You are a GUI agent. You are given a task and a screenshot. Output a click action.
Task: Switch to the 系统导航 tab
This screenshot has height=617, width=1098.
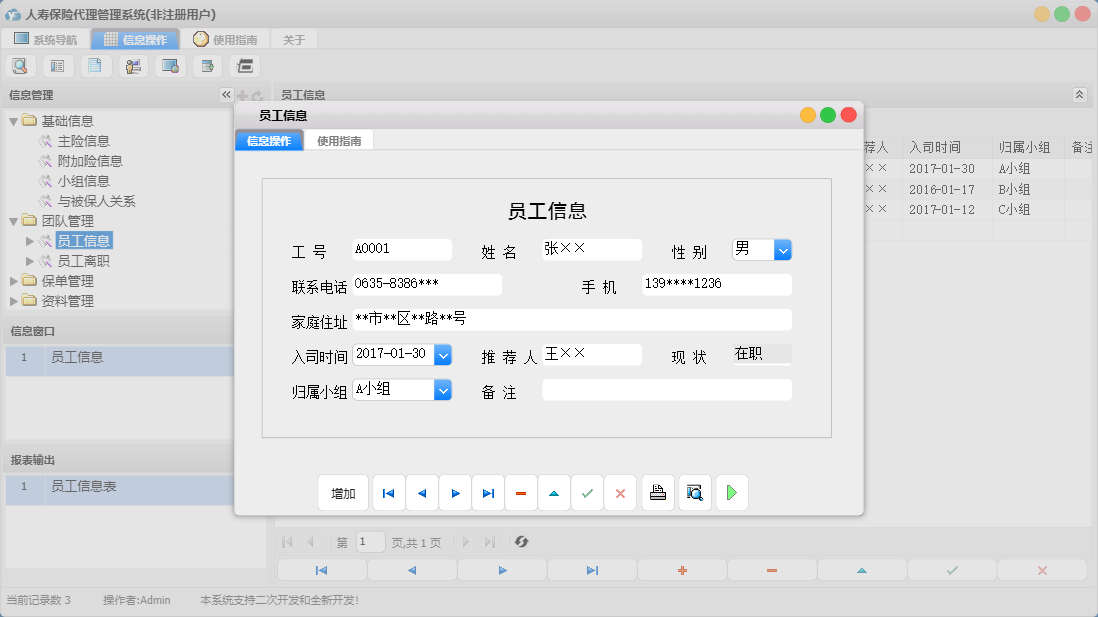pyautogui.click(x=45, y=39)
